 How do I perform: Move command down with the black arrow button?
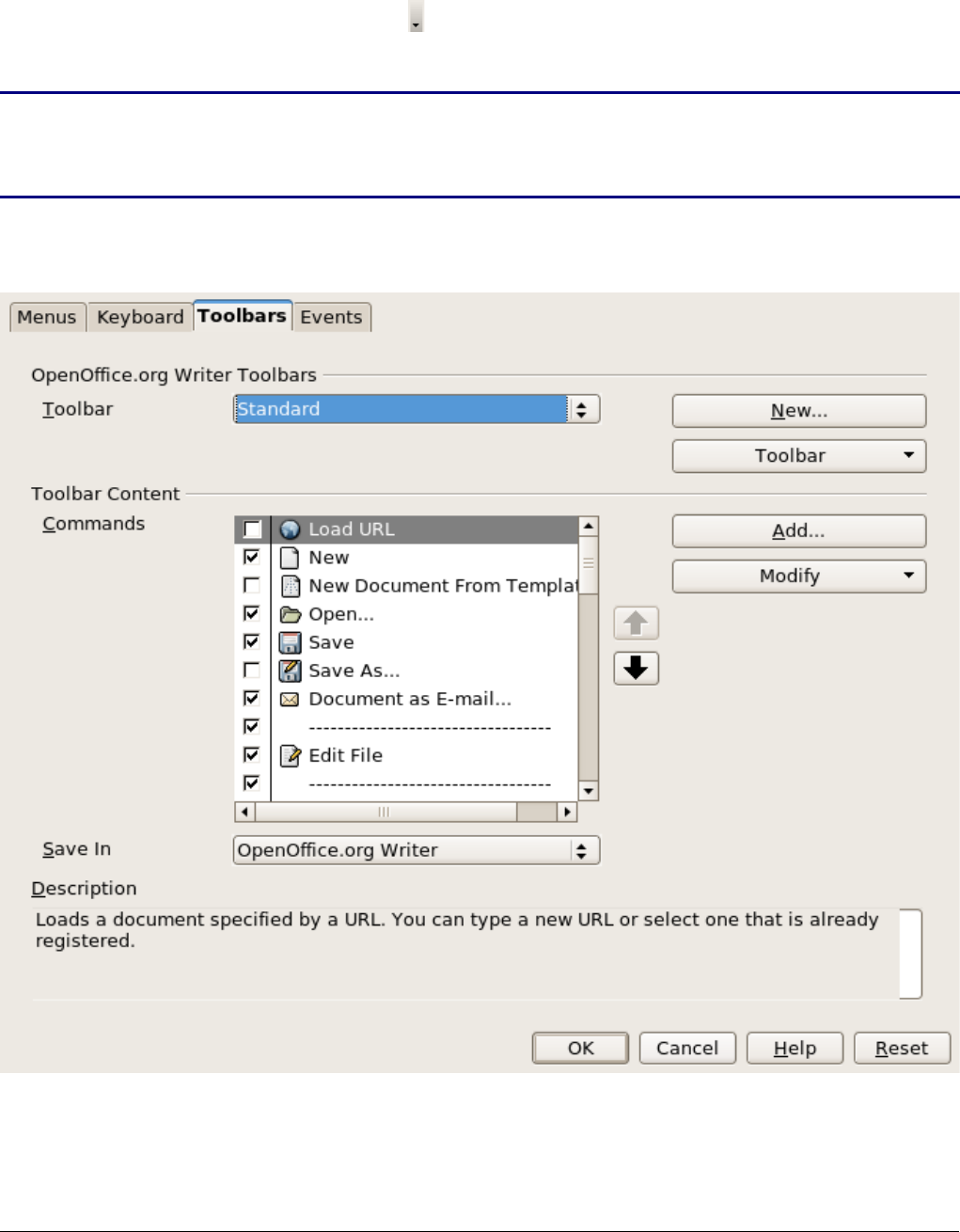(637, 669)
